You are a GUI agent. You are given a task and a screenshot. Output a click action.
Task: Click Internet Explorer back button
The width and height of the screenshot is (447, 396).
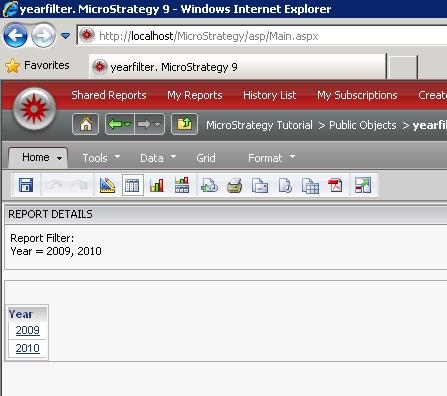15,35
